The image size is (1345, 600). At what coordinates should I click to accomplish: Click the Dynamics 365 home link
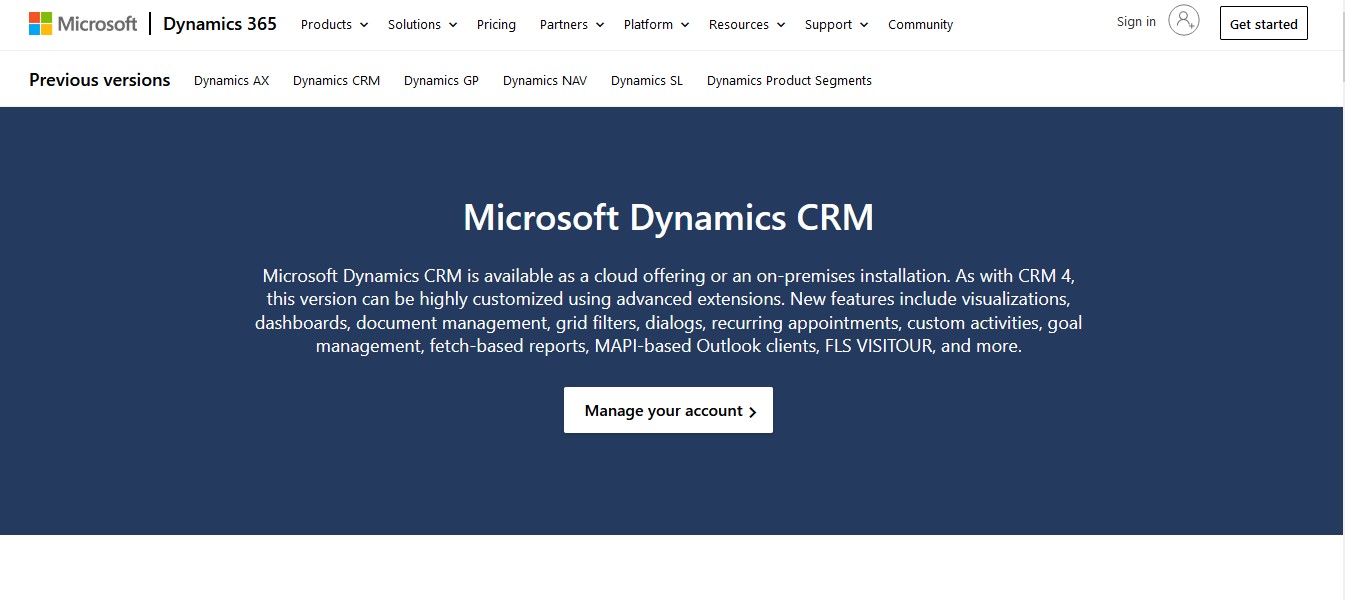click(x=220, y=23)
